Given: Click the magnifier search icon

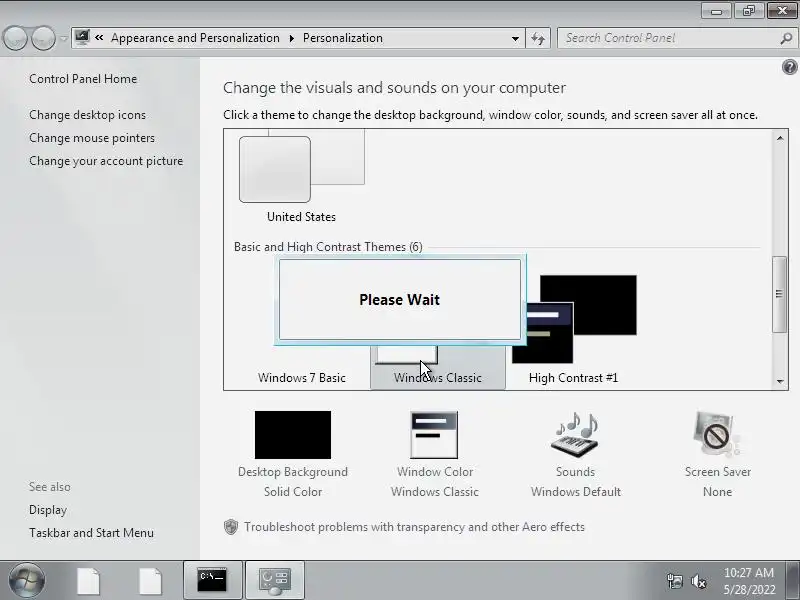Looking at the screenshot, I should point(786,38).
